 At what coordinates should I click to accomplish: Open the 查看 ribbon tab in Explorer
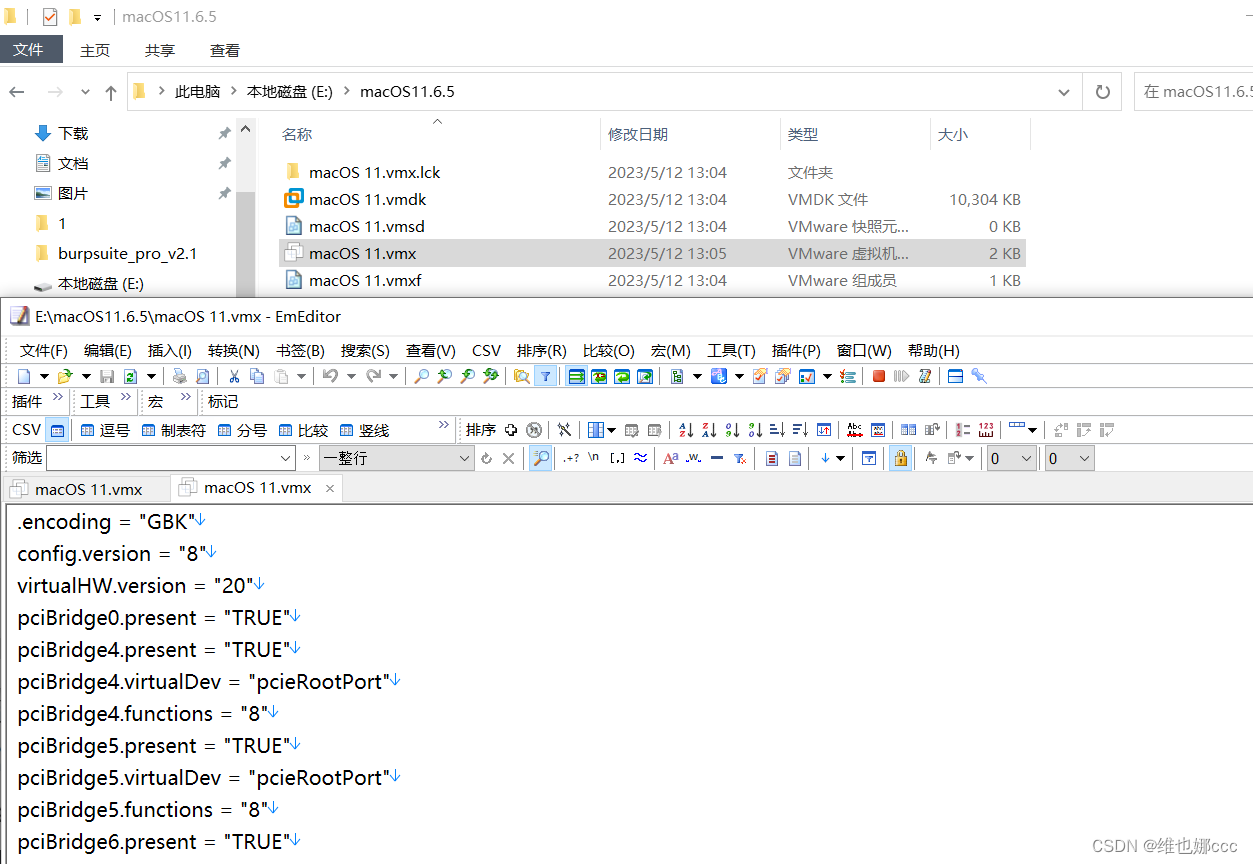(225, 50)
